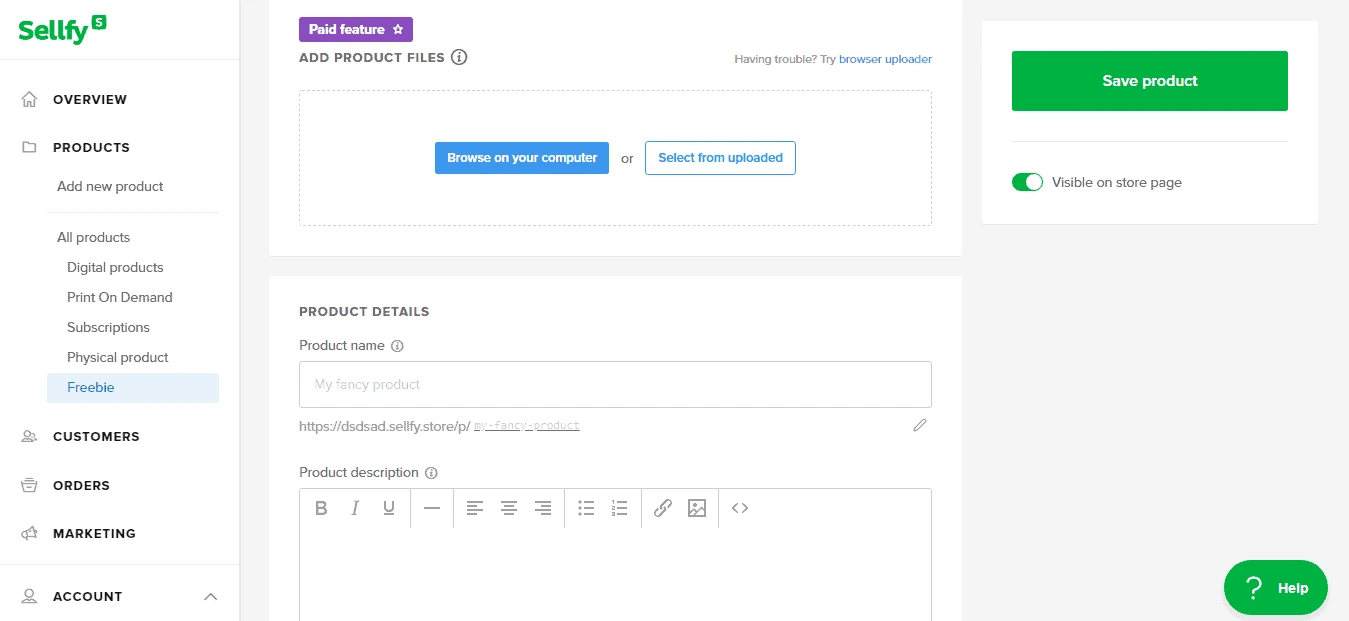Collapse the Account section in sidebar
1349x621 pixels.
(210, 596)
